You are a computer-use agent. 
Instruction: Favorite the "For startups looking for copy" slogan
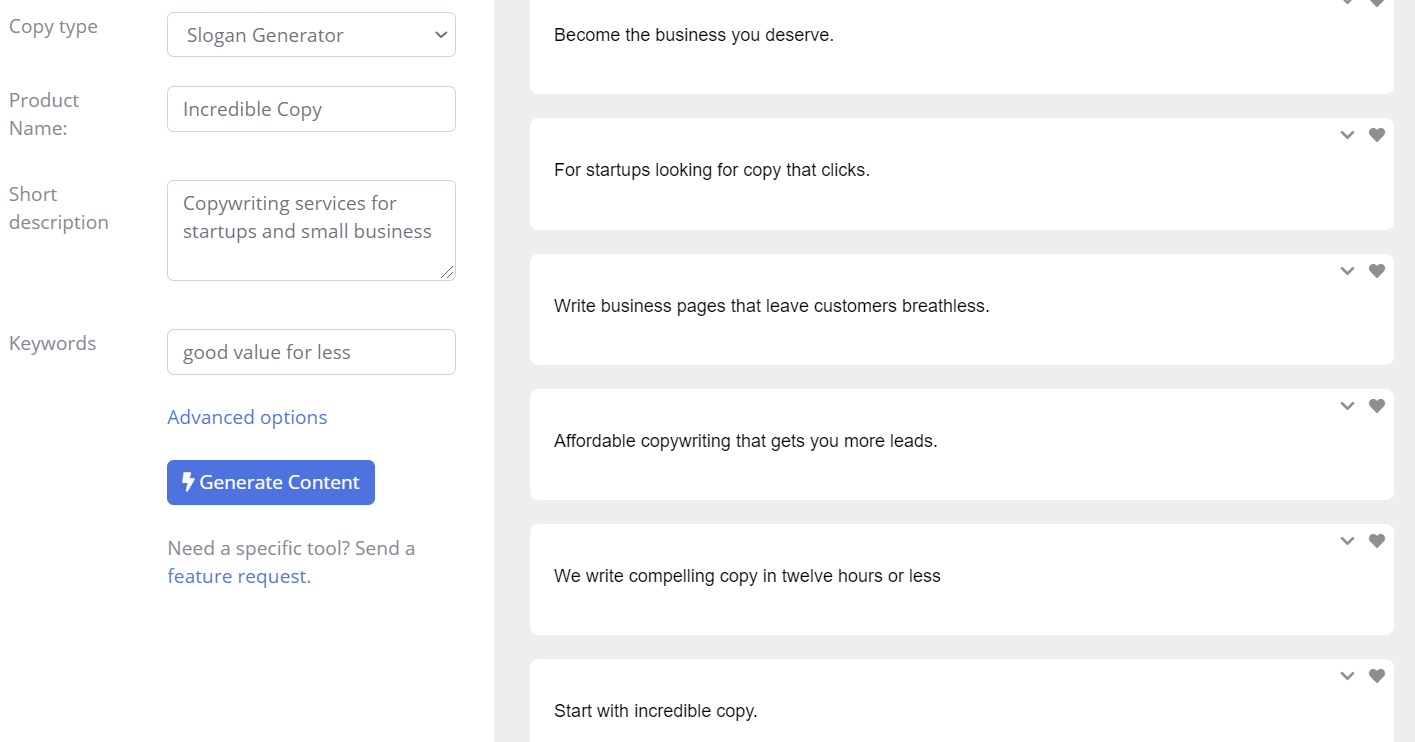point(1377,134)
